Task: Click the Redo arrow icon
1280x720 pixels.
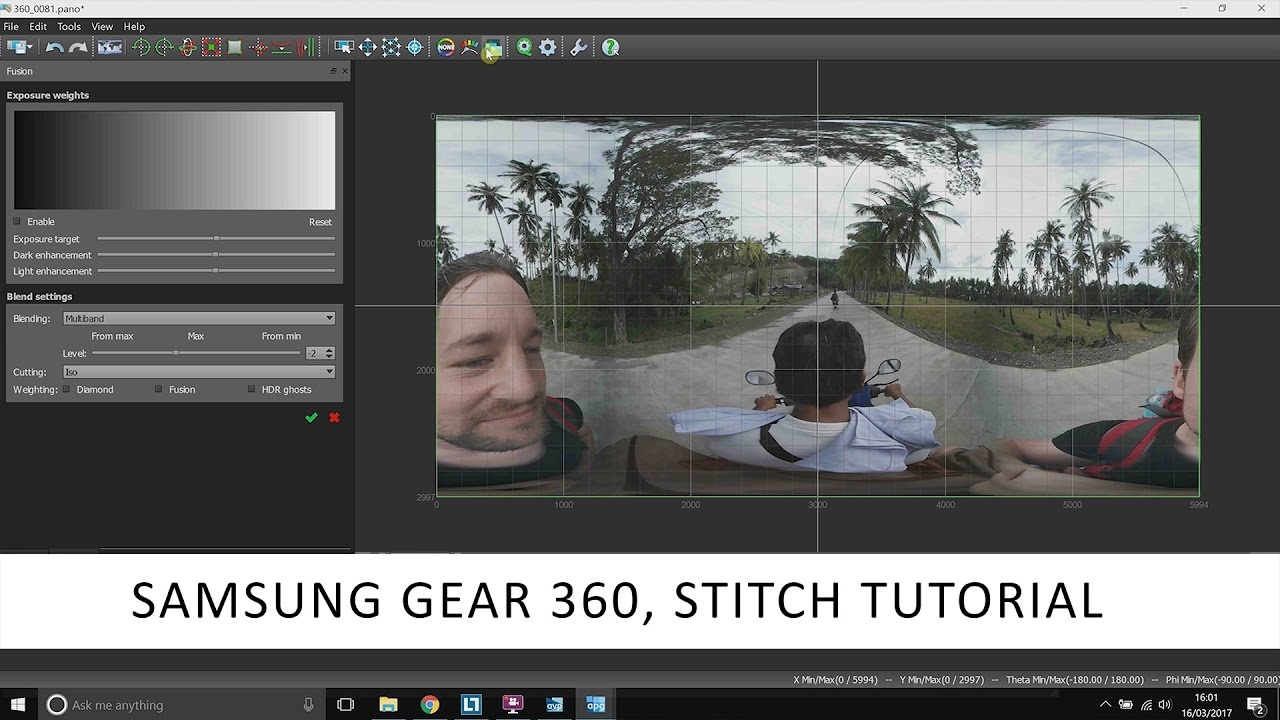Action: coord(78,47)
